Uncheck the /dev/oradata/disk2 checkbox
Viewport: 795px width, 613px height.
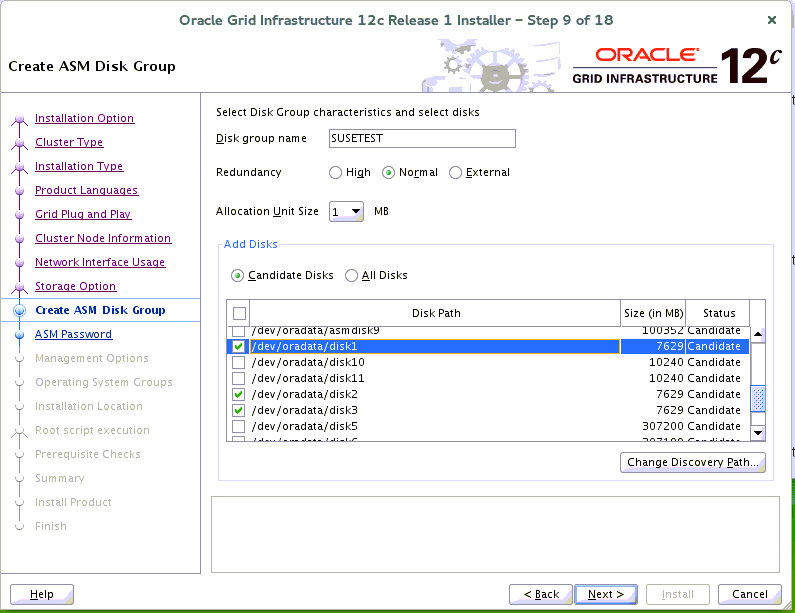point(238,394)
